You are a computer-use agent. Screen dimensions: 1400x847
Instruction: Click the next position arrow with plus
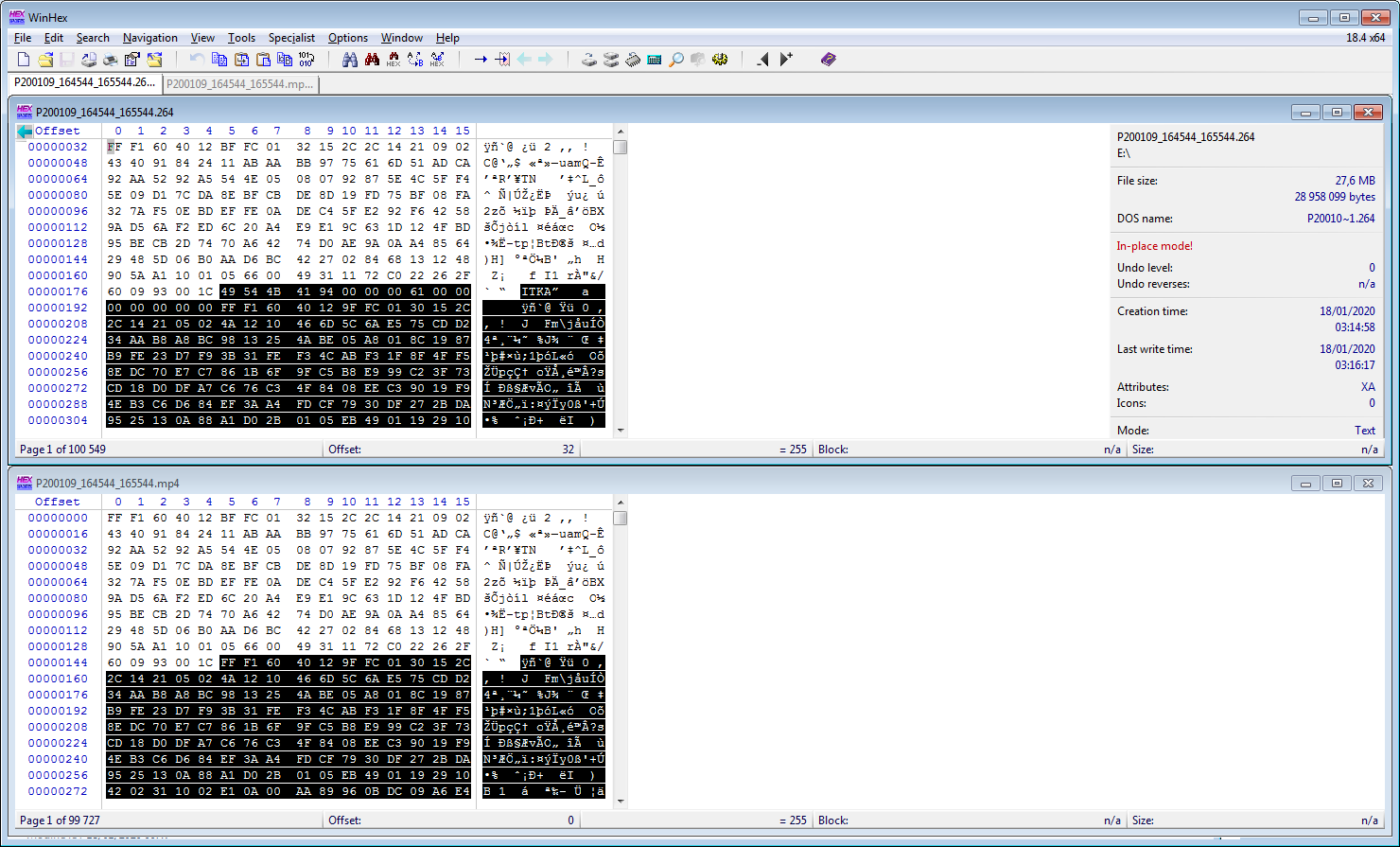click(x=786, y=60)
